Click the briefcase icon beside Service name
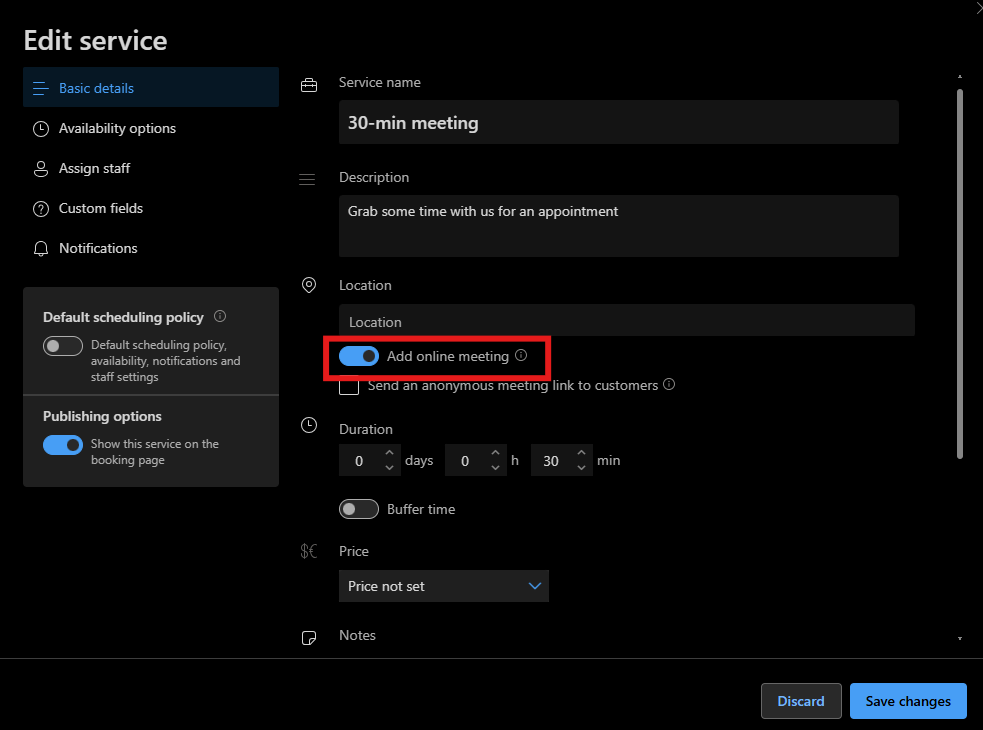This screenshot has width=983, height=730. click(x=309, y=85)
